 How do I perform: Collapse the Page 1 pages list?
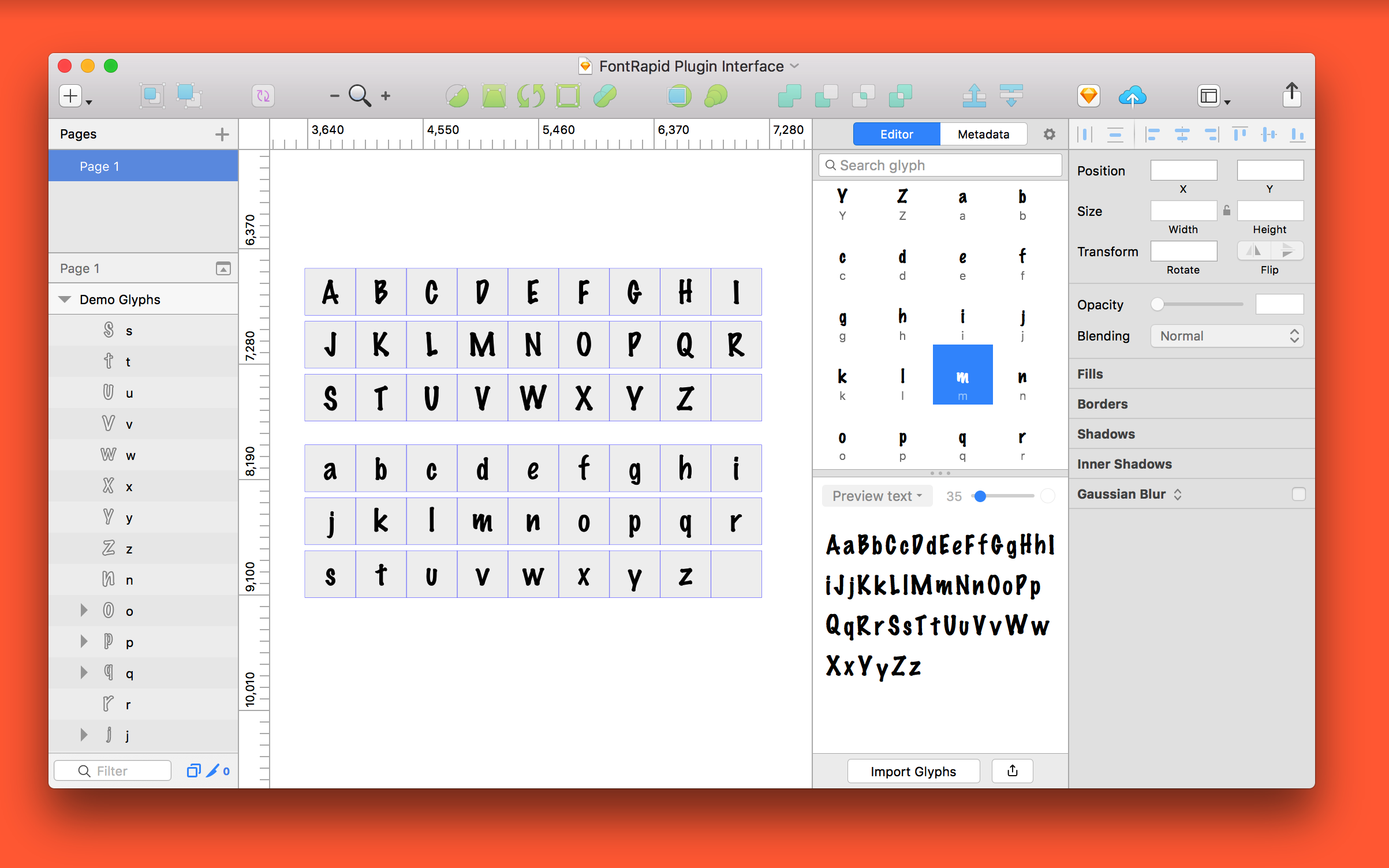223,268
